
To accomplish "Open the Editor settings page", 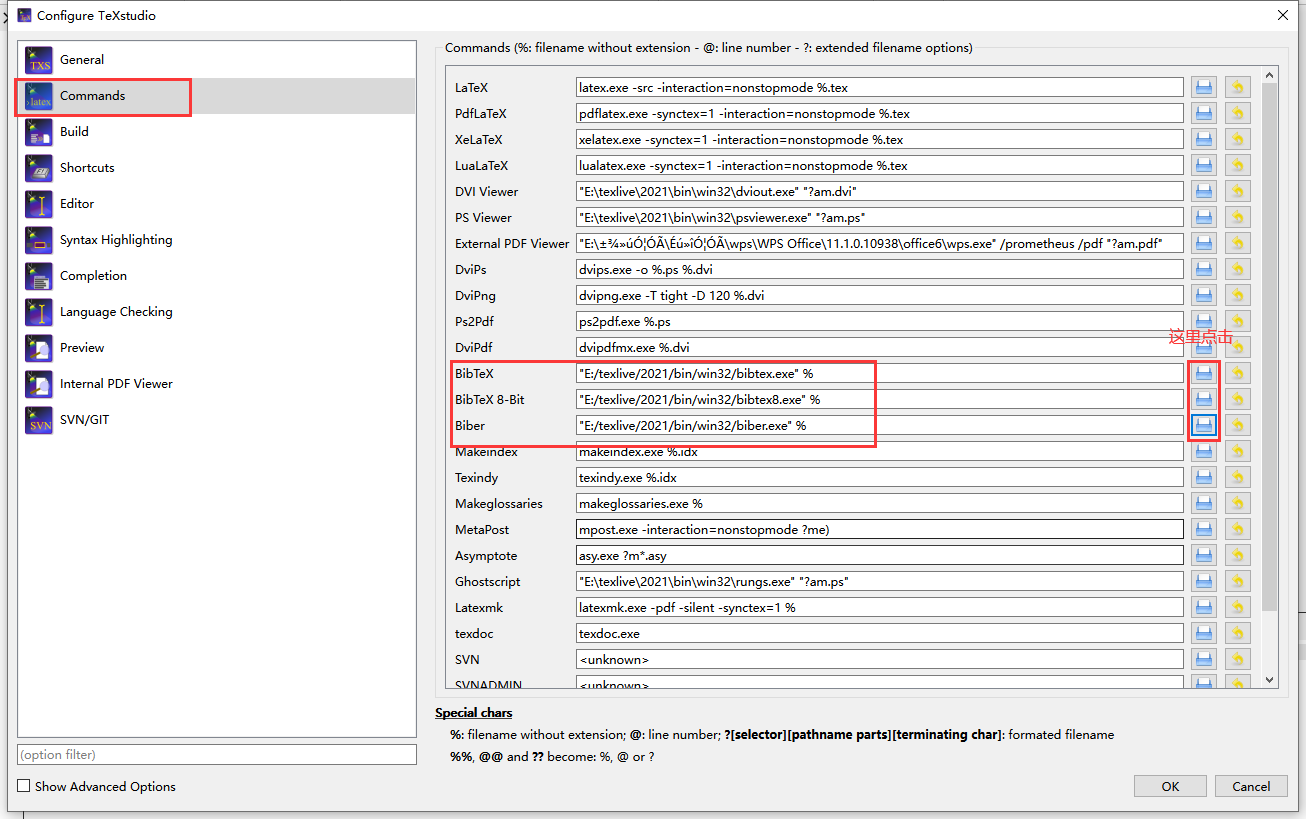I will coord(216,204).
